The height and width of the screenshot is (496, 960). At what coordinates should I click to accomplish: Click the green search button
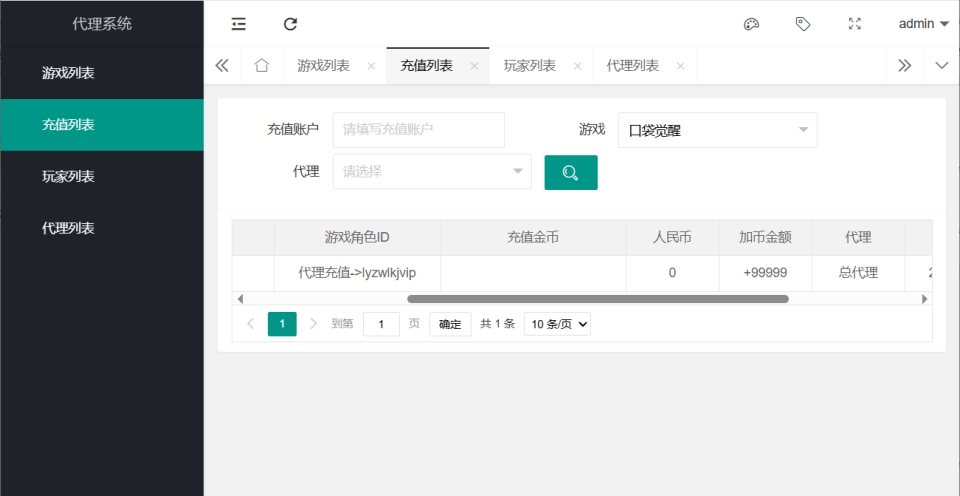(x=570, y=172)
